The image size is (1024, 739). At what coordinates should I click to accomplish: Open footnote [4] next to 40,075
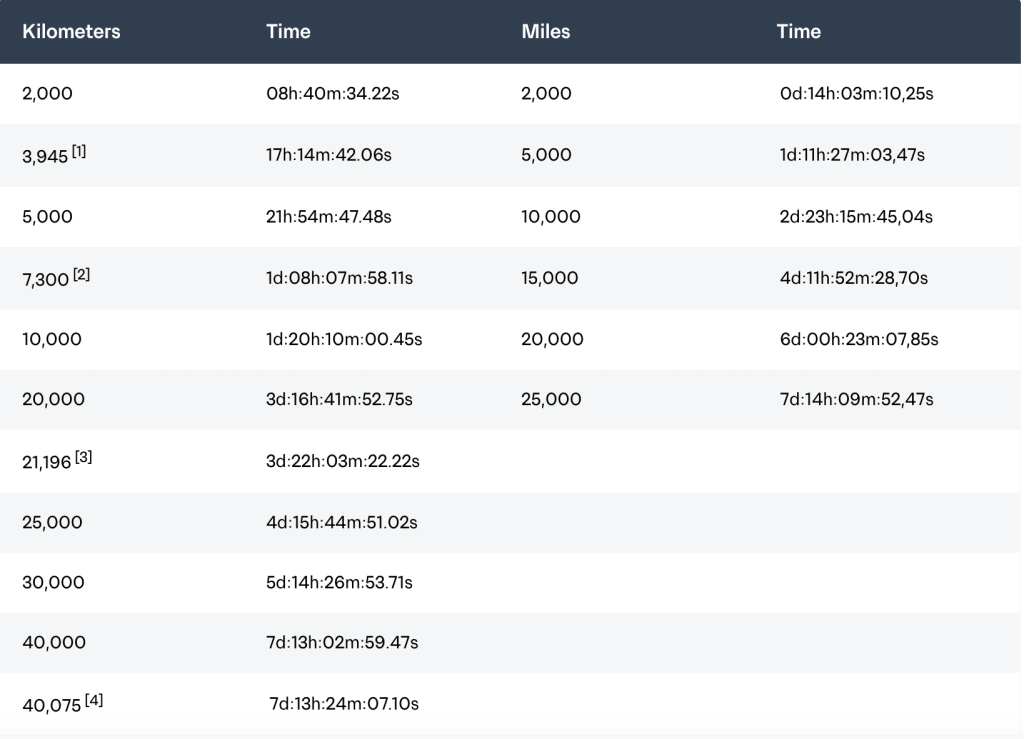93,700
